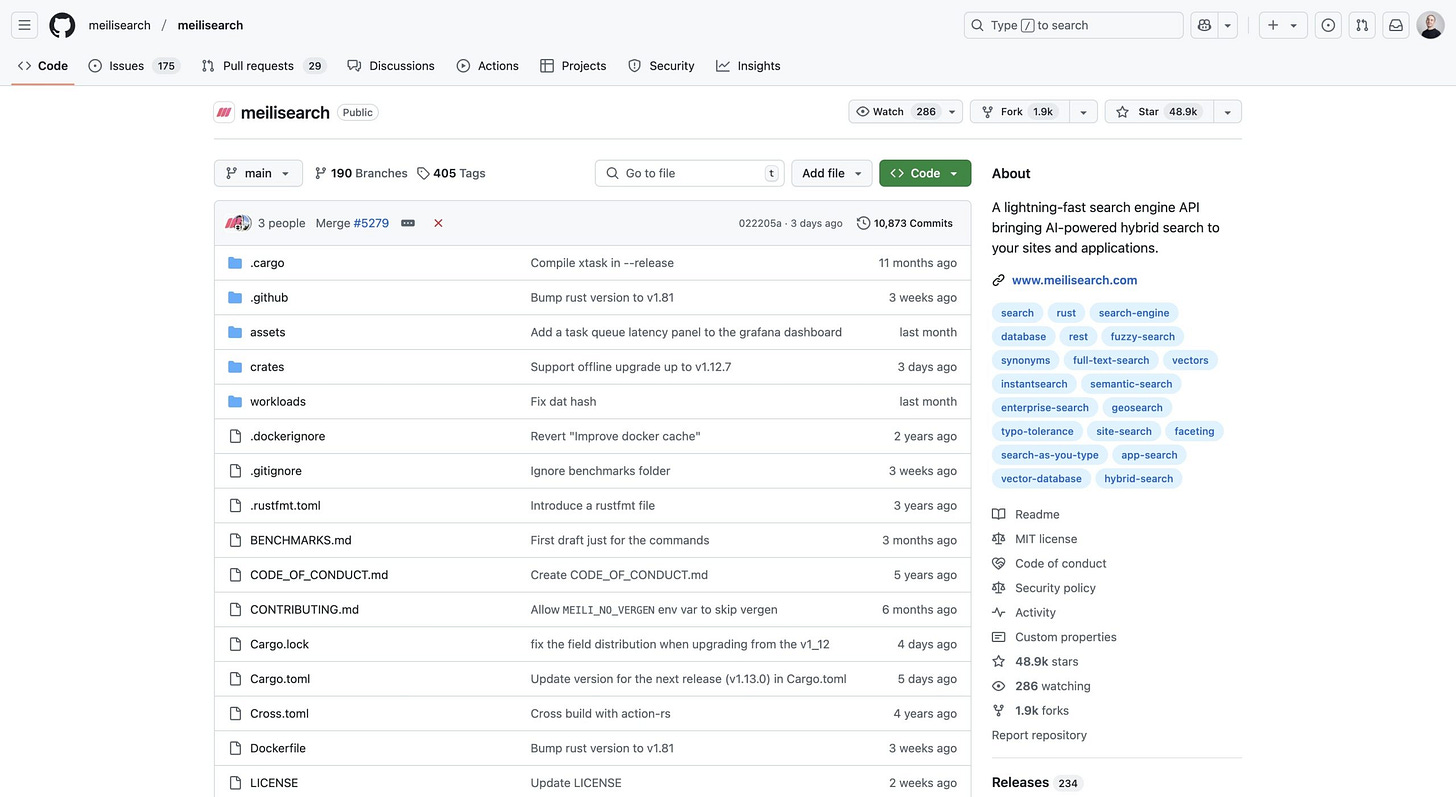
Task: Open the workloads folder icon
Action: [x=235, y=401]
